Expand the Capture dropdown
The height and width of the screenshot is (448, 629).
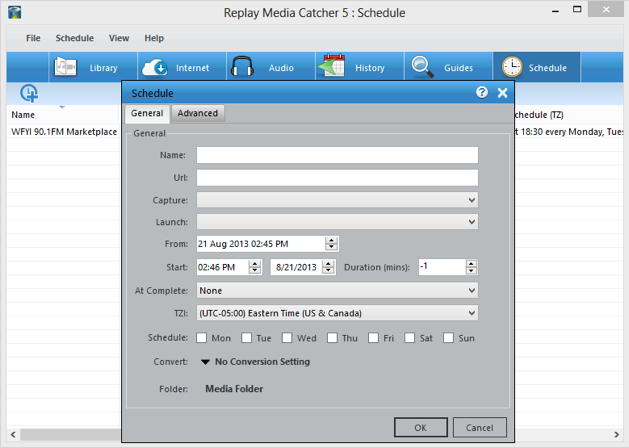pos(337,200)
